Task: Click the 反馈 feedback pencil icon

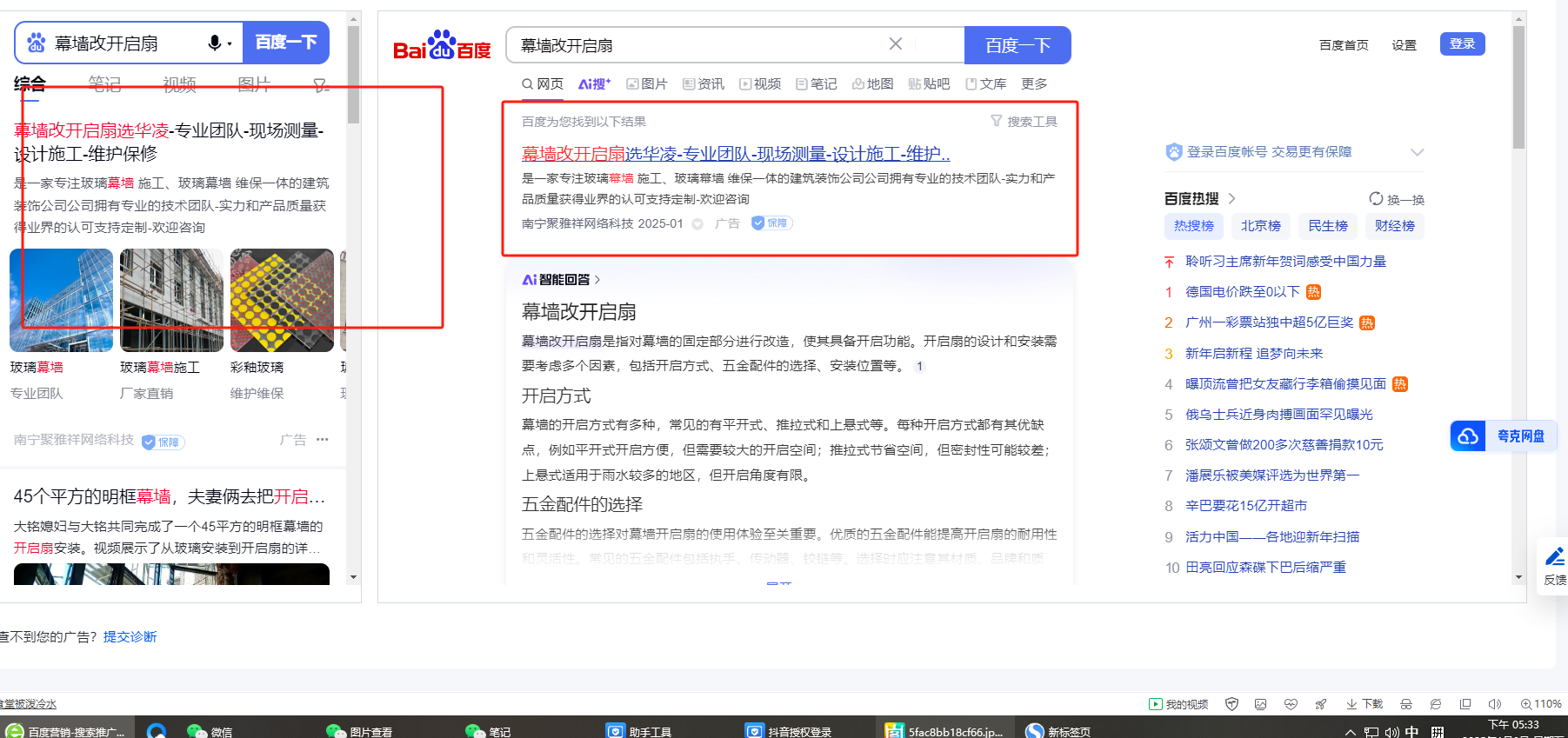Action: [x=1555, y=557]
